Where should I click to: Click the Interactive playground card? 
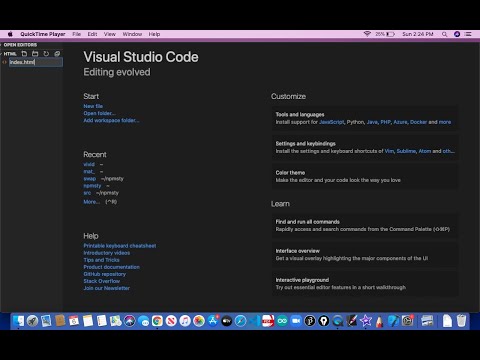(365, 284)
